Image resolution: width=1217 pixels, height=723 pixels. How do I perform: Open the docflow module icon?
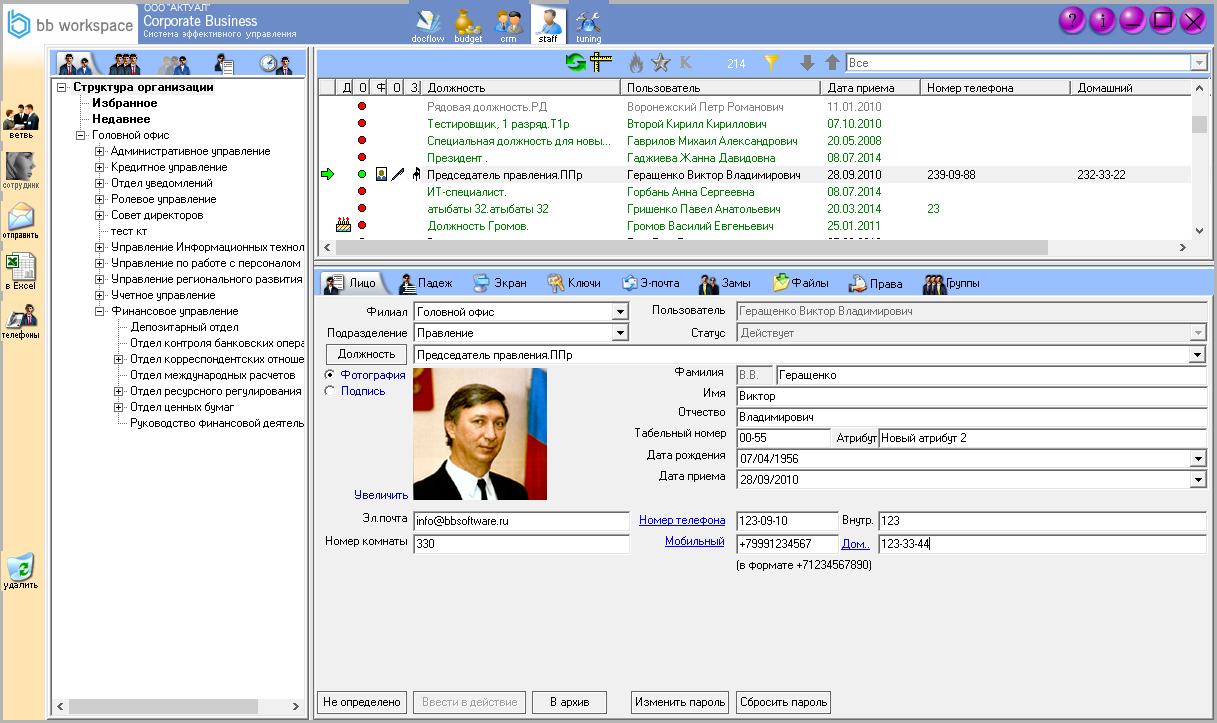pos(427,23)
